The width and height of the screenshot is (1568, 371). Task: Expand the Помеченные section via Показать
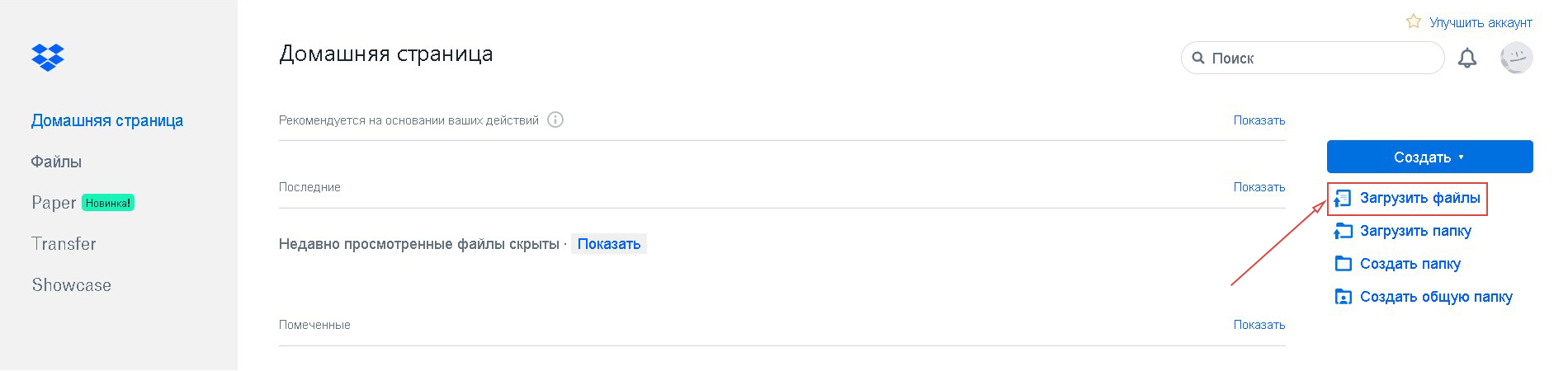click(x=1259, y=325)
